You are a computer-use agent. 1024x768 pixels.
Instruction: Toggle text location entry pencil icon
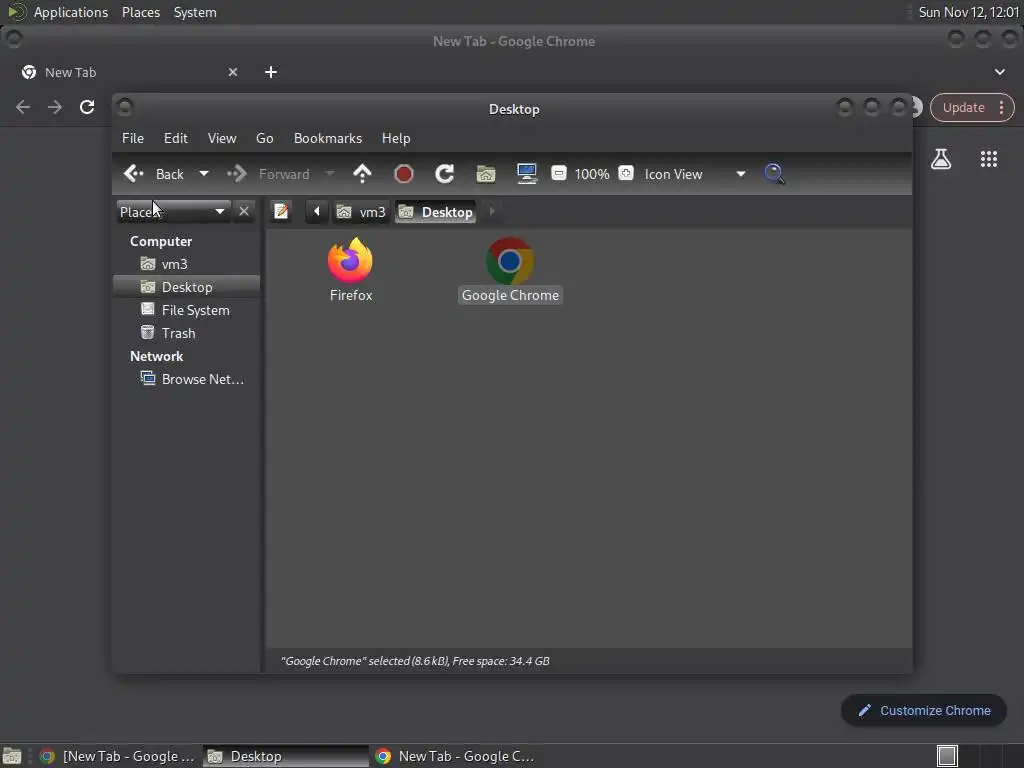click(x=281, y=211)
